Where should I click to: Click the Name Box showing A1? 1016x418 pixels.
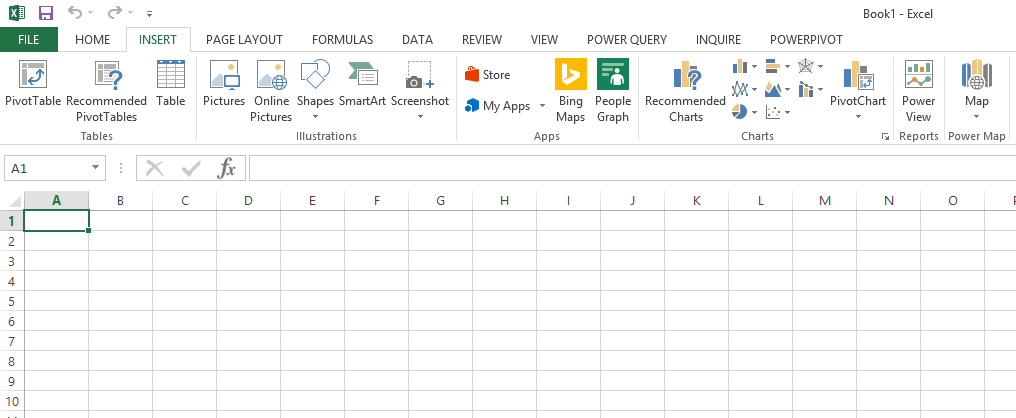tap(54, 168)
